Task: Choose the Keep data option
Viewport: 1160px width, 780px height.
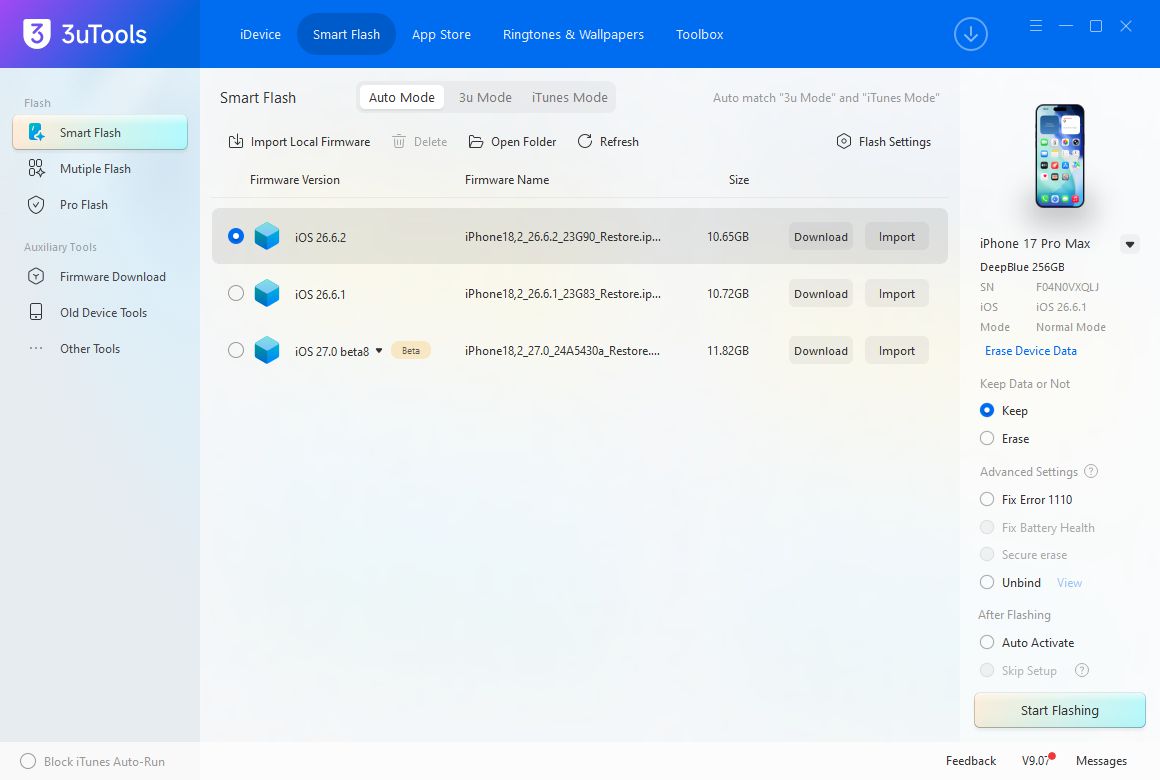Action: (x=987, y=410)
